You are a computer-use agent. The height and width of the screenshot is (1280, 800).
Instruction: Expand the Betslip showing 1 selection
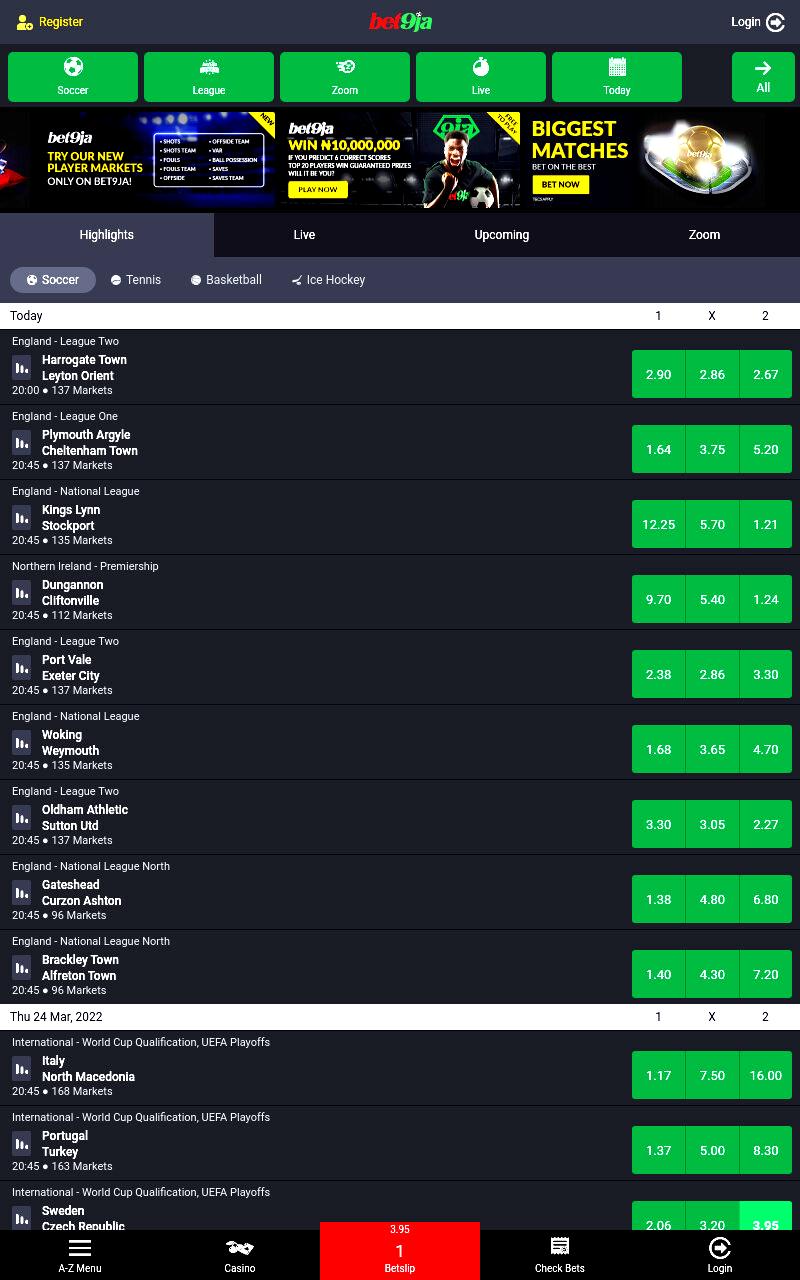[400, 1251]
